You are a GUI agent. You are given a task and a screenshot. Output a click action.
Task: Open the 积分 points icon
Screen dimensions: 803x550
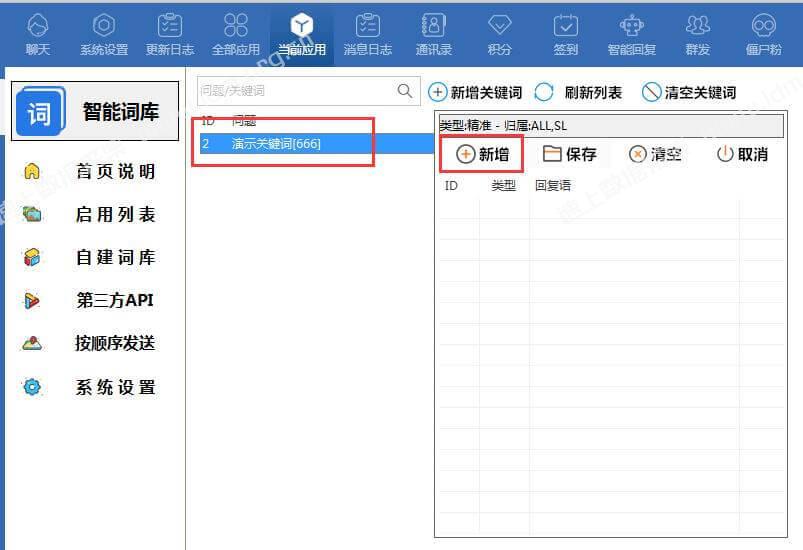click(x=499, y=34)
